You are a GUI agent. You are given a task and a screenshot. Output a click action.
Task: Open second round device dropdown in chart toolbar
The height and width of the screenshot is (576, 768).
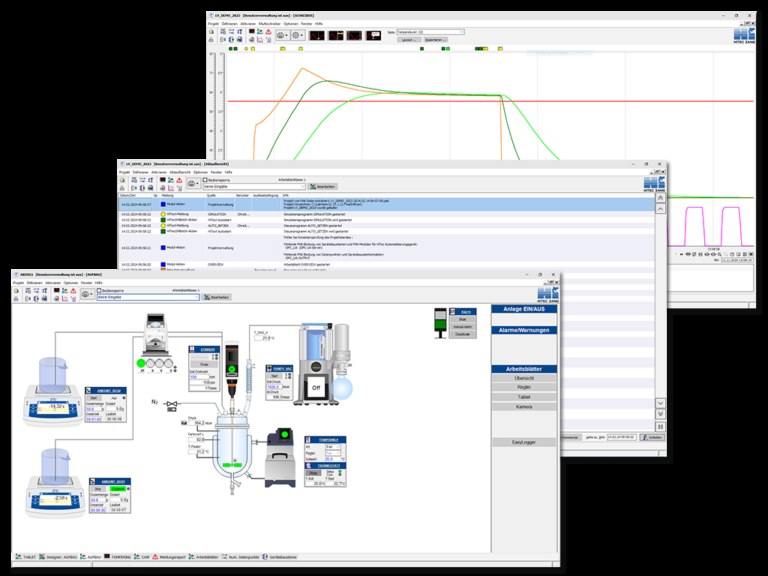click(x=297, y=35)
